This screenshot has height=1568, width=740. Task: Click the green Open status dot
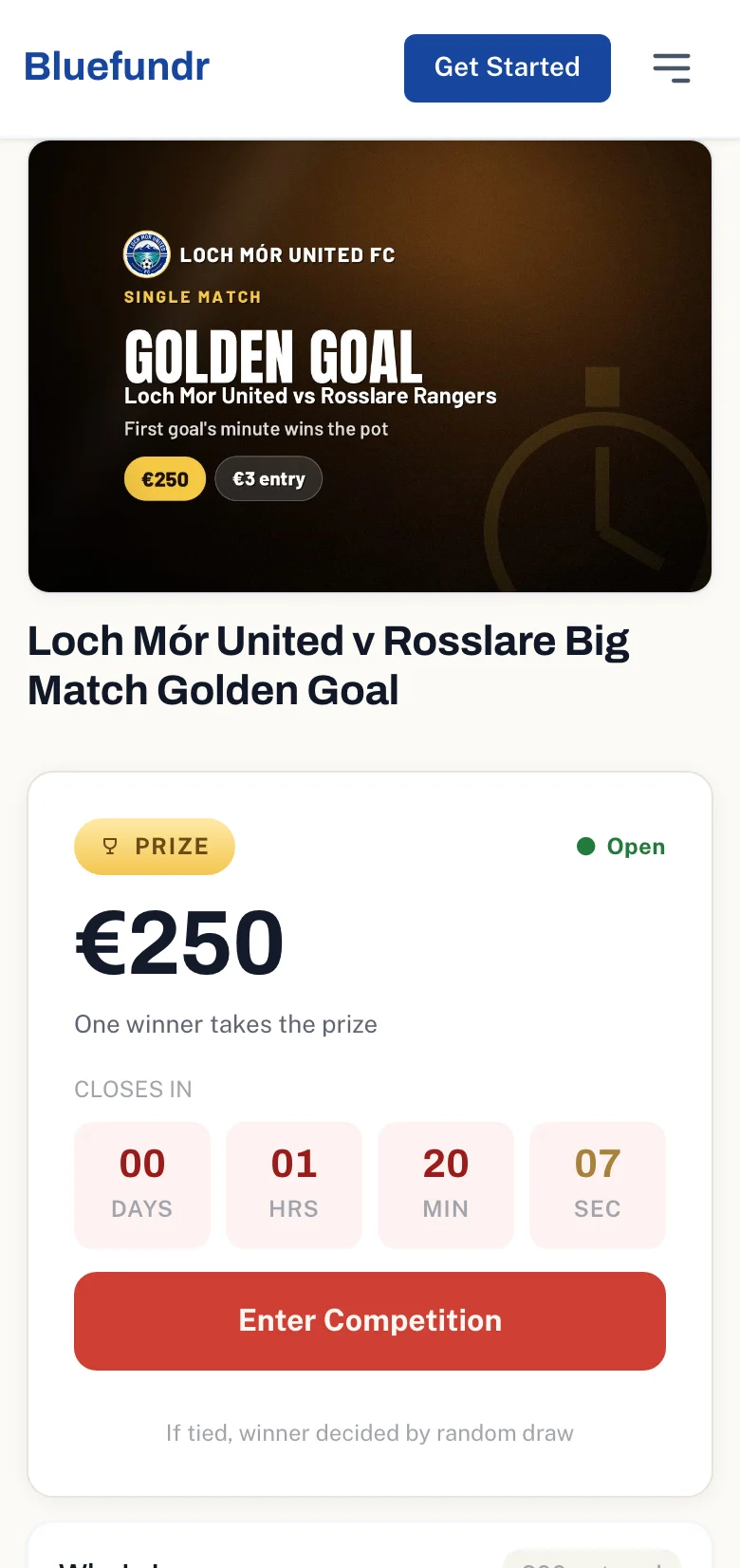point(586,847)
